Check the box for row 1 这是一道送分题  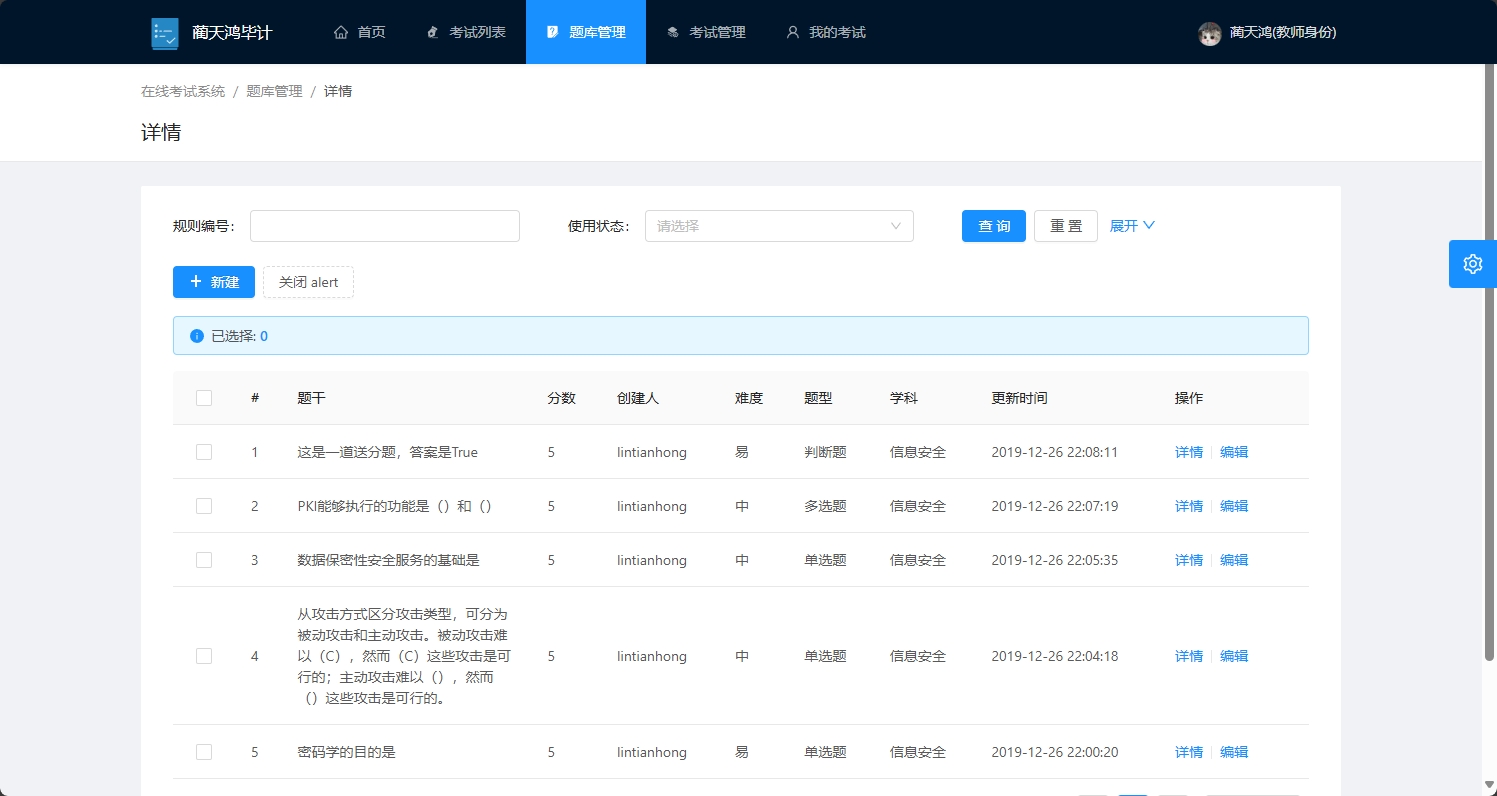click(x=204, y=452)
